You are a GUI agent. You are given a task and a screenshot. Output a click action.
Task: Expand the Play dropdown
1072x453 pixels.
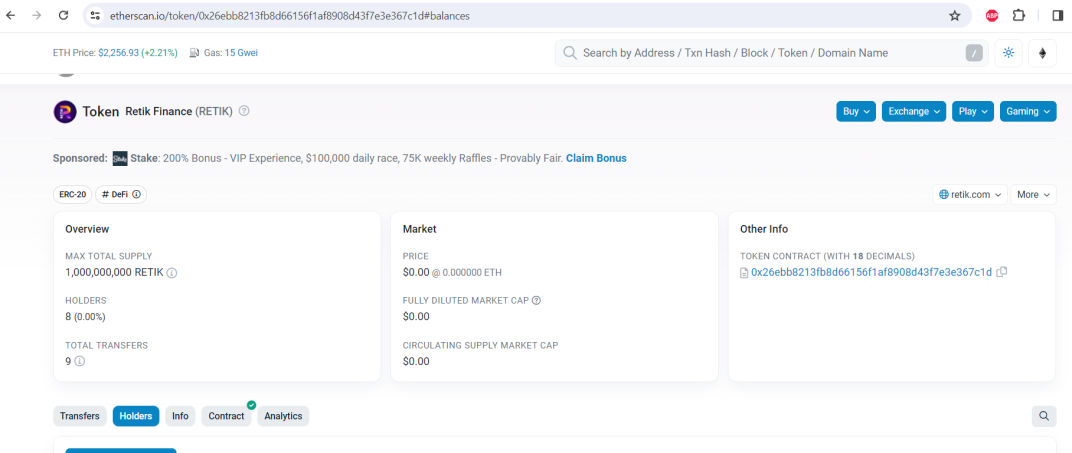pos(973,111)
